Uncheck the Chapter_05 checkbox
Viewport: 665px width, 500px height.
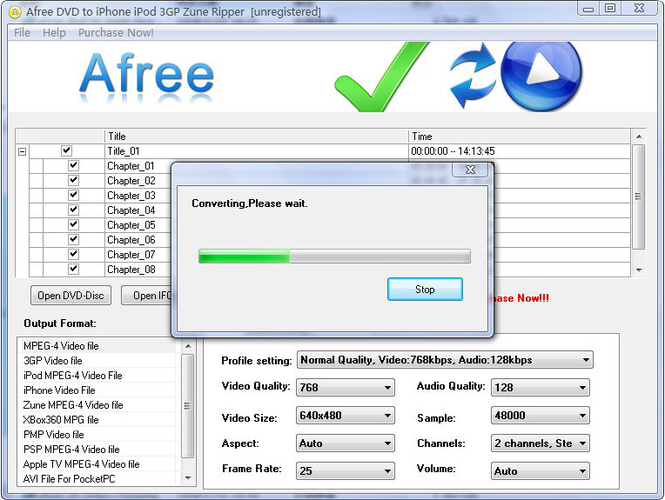tap(73, 224)
